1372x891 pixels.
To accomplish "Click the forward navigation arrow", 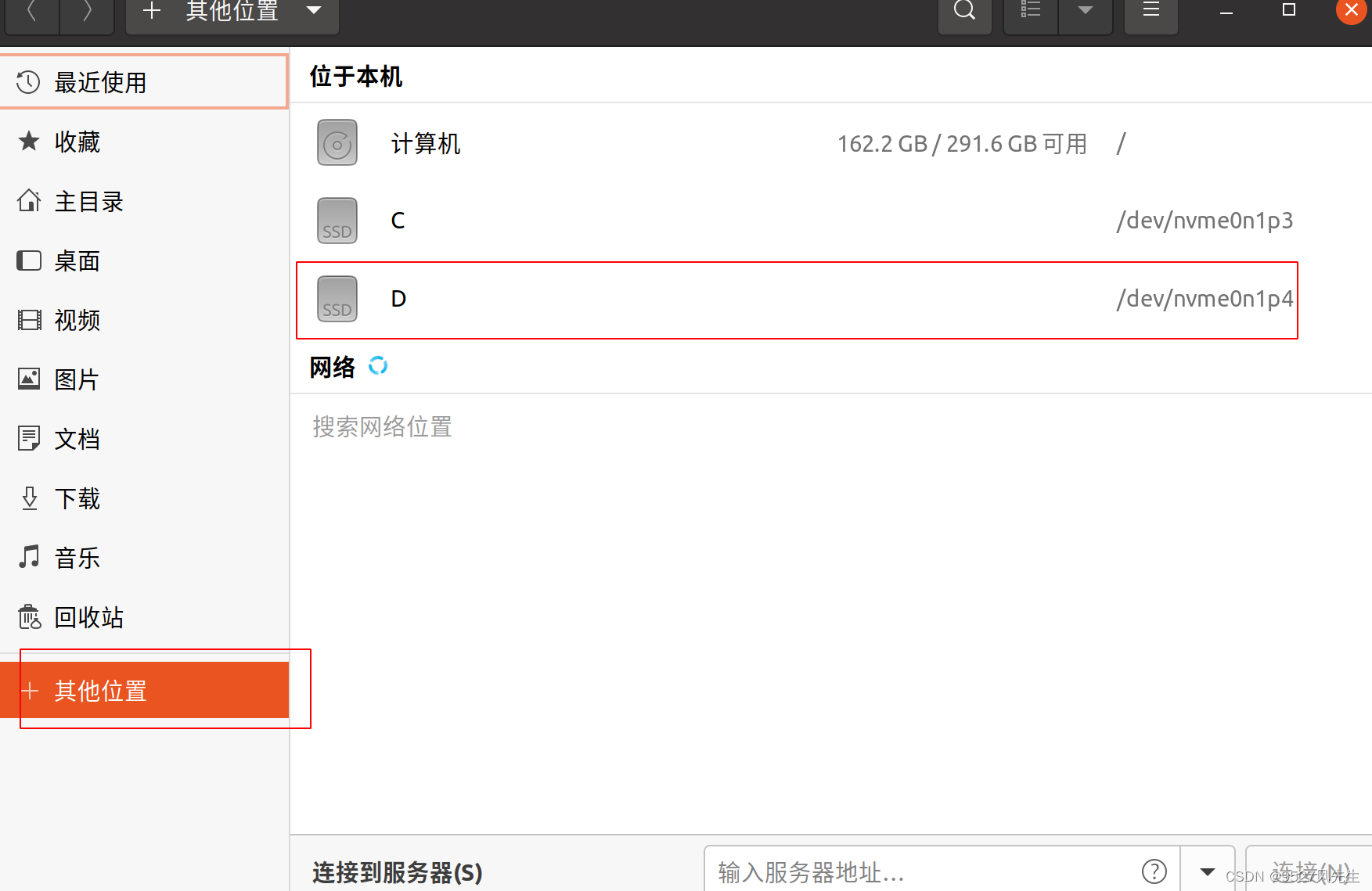I will pyautogui.click(x=86, y=10).
